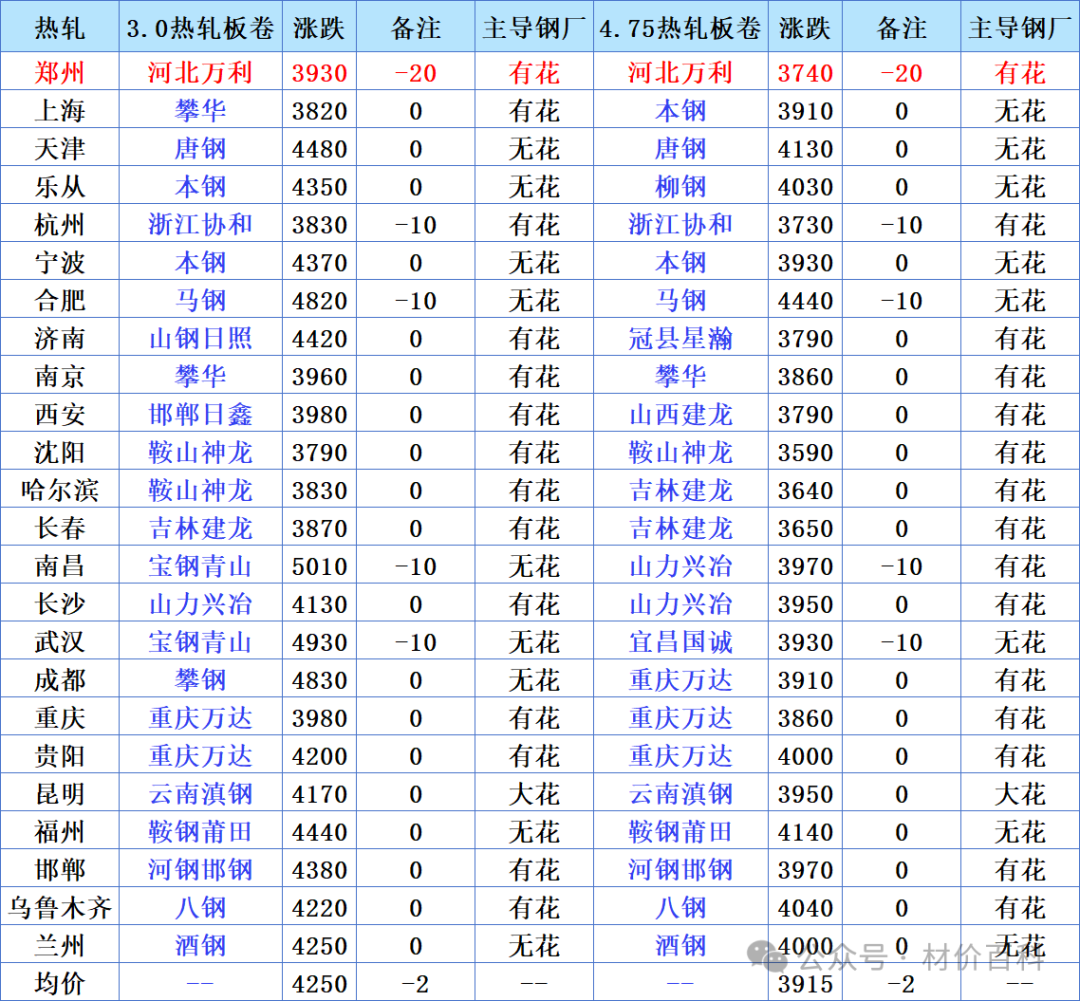This screenshot has width=1080, height=1001.
Task: Click the 合肥 city cell
Action: click(60, 300)
